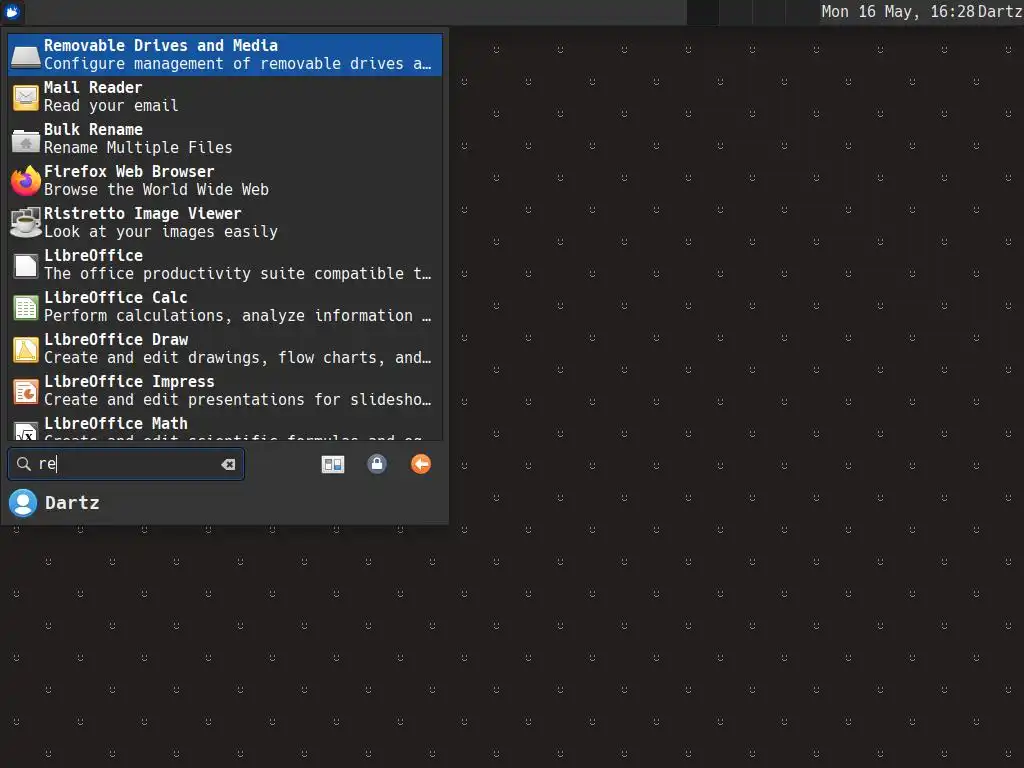Click the LibreOffice Calc spreadsheet icon
The image size is (1024, 768).
tap(25, 308)
